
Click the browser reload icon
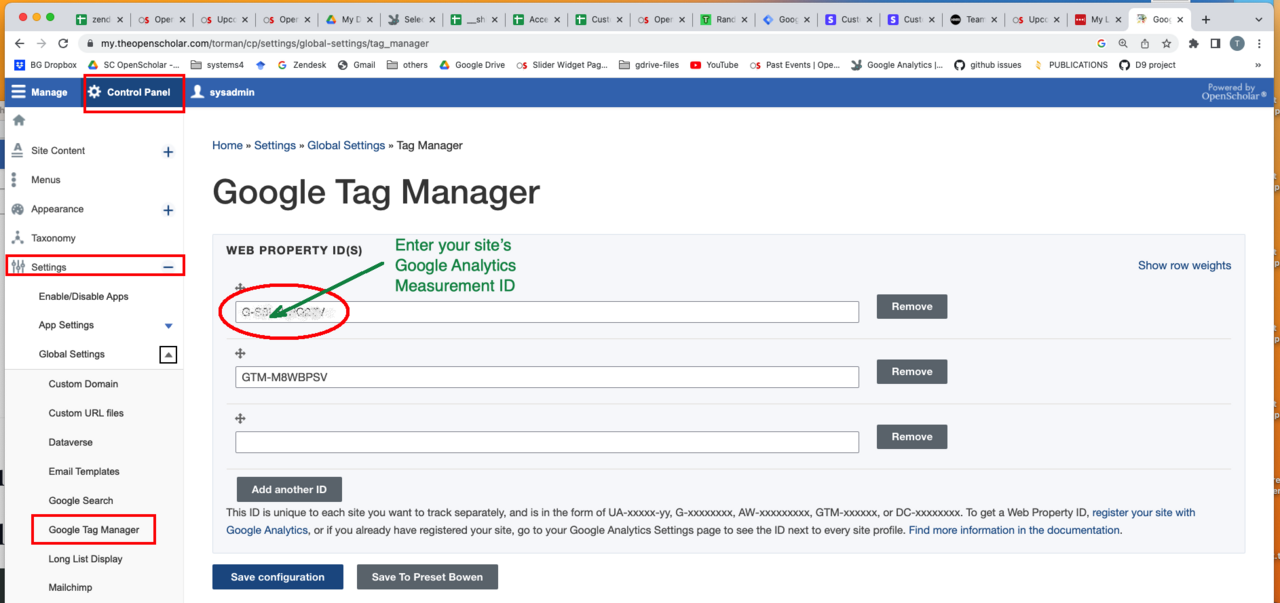tap(63, 44)
